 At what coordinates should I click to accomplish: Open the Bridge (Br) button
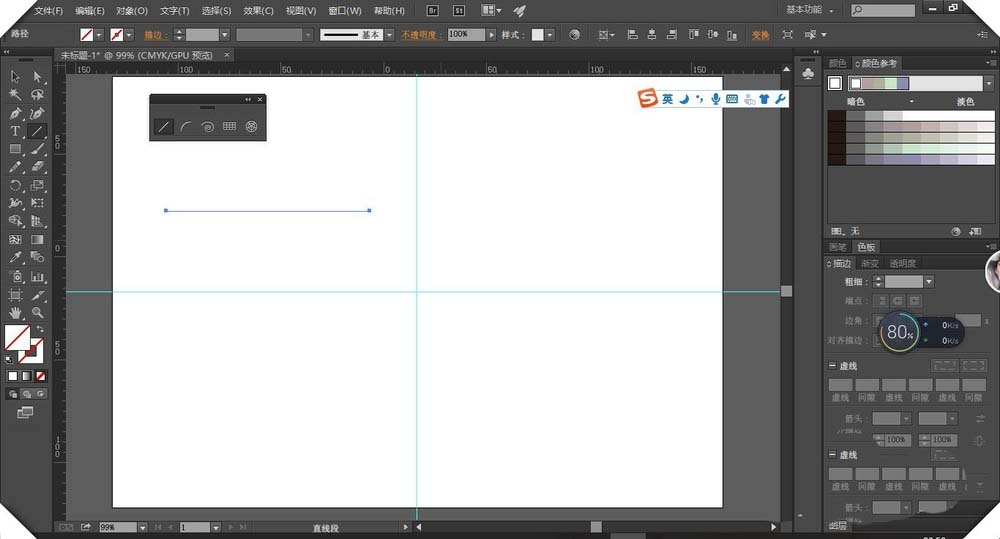(432, 10)
